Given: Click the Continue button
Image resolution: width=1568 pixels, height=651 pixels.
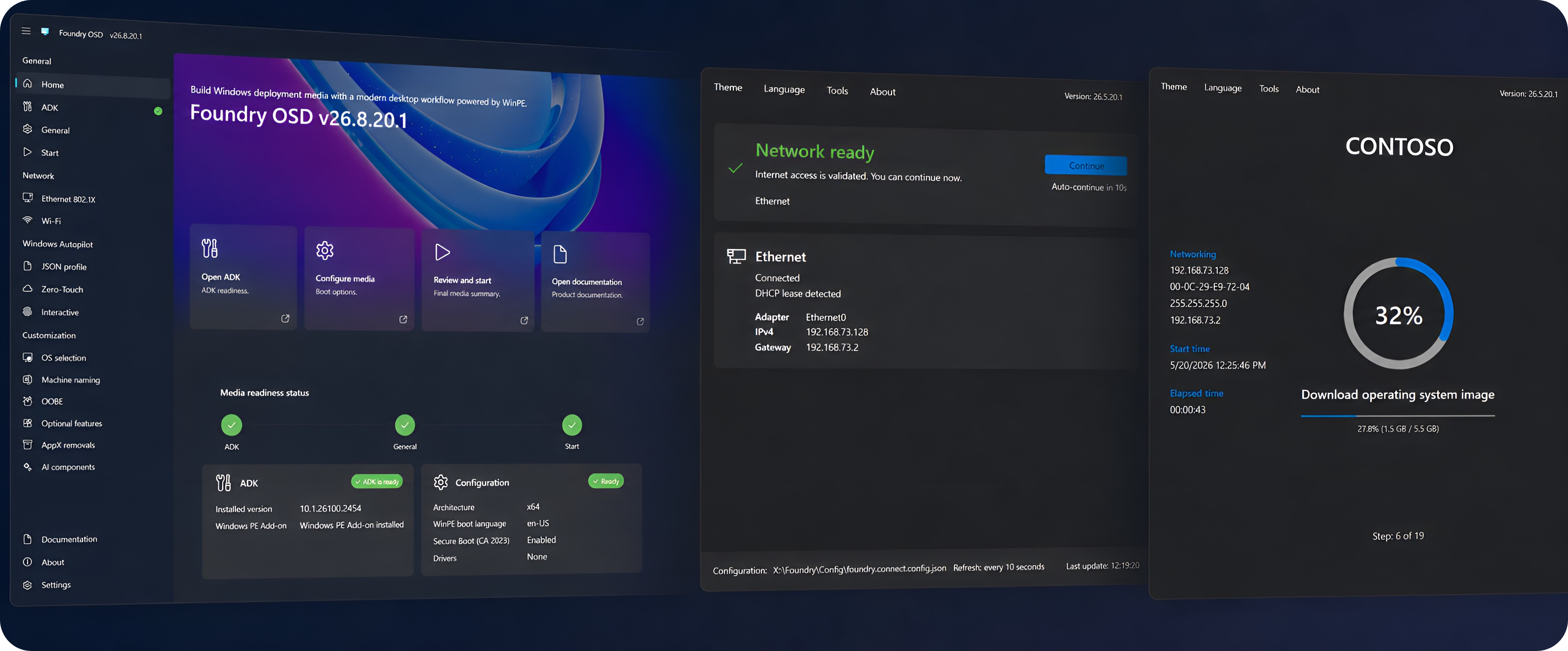Looking at the screenshot, I should tap(1086, 166).
